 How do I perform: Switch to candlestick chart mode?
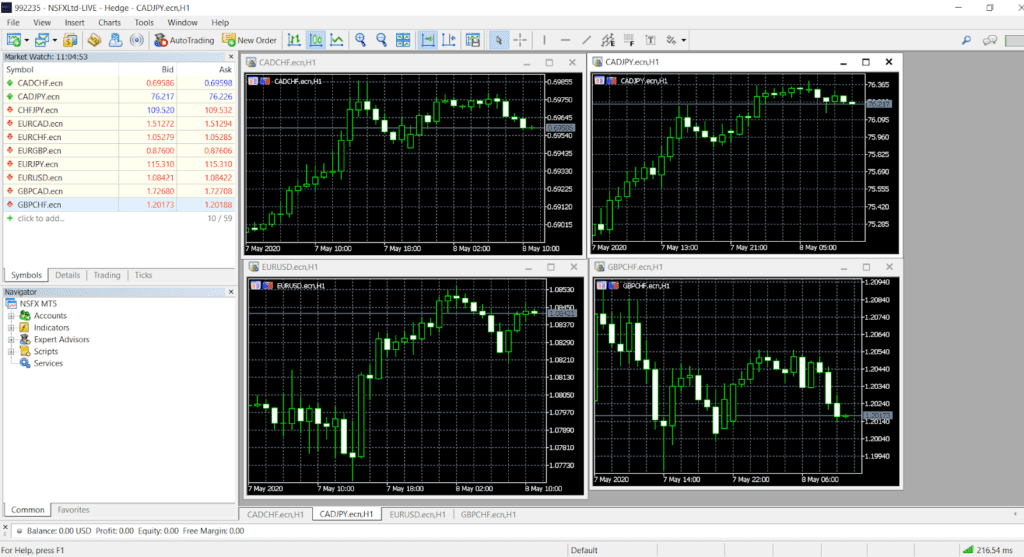[x=315, y=40]
